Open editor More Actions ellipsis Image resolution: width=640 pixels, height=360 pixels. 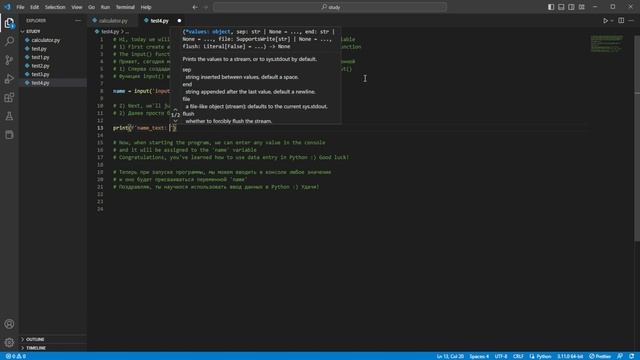point(631,20)
